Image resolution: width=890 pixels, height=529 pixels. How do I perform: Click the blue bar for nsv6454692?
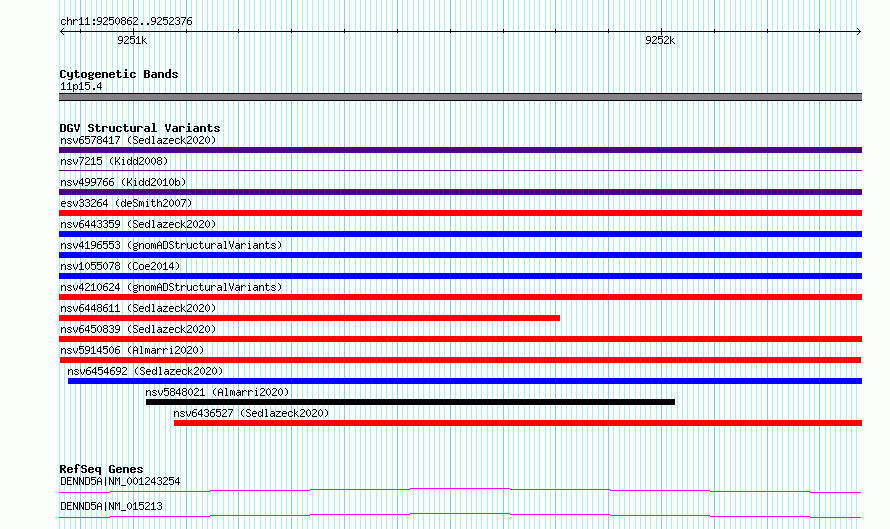tap(465, 381)
